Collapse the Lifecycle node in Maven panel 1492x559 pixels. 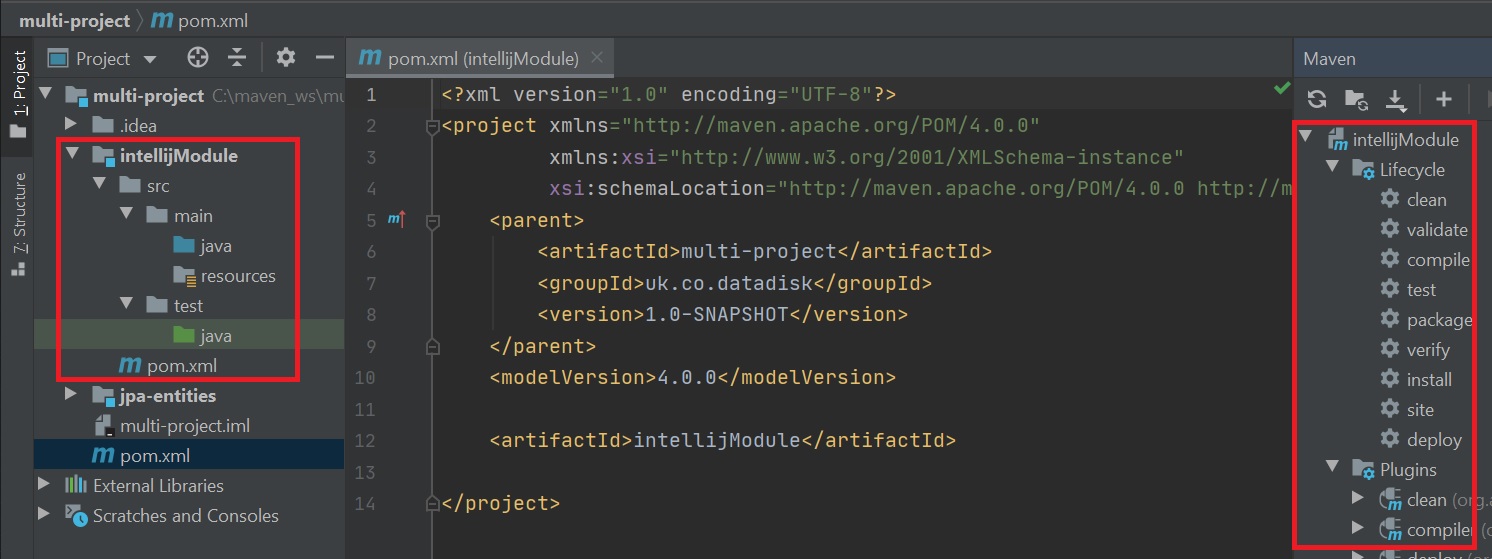click(x=1332, y=169)
